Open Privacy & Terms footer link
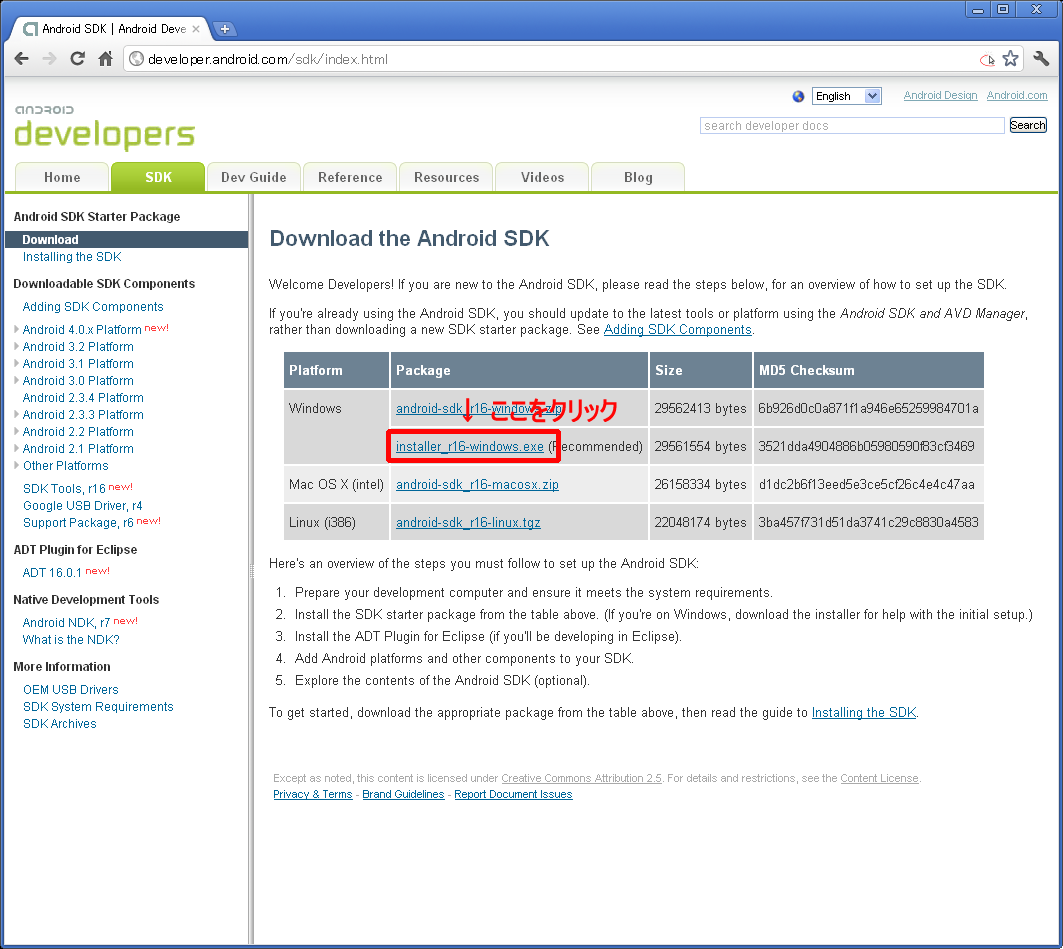 tap(313, 794)
